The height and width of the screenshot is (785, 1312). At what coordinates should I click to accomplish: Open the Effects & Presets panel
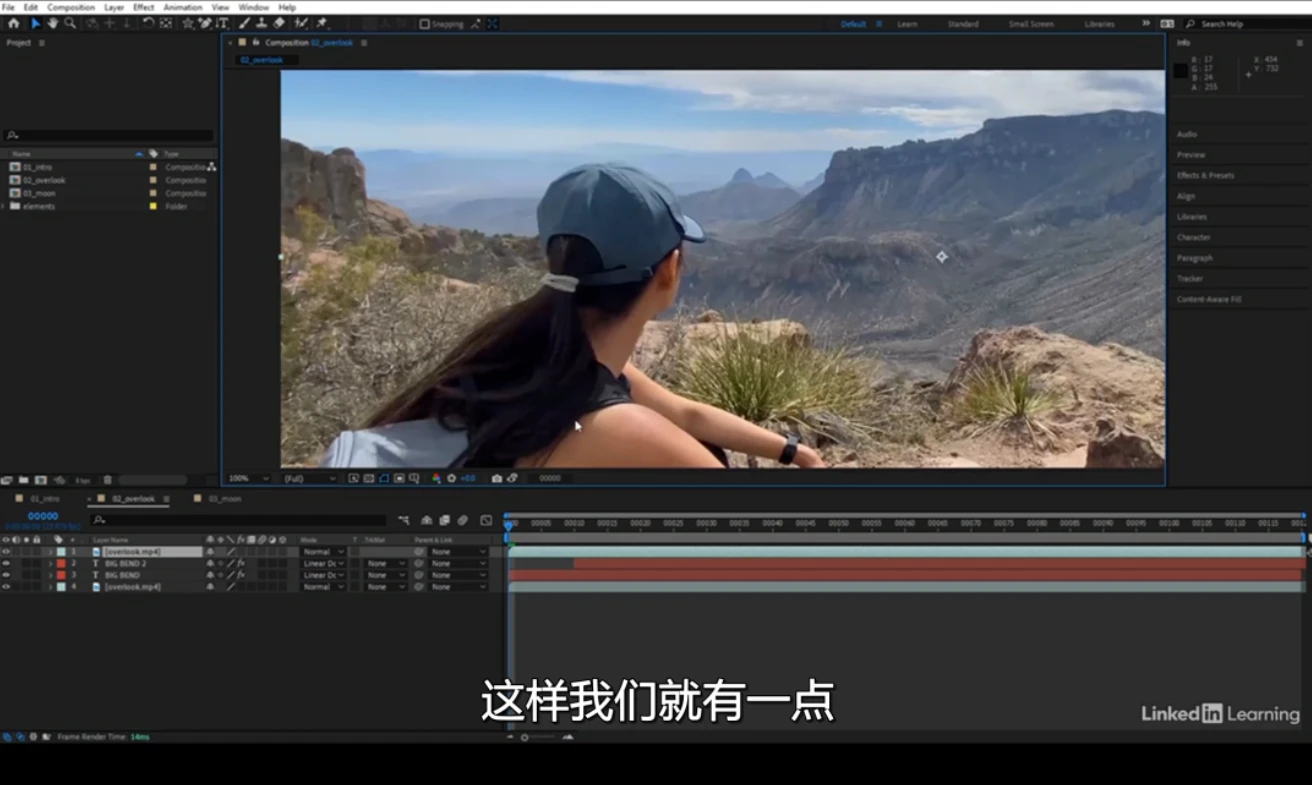click(x=1205, y=175)
